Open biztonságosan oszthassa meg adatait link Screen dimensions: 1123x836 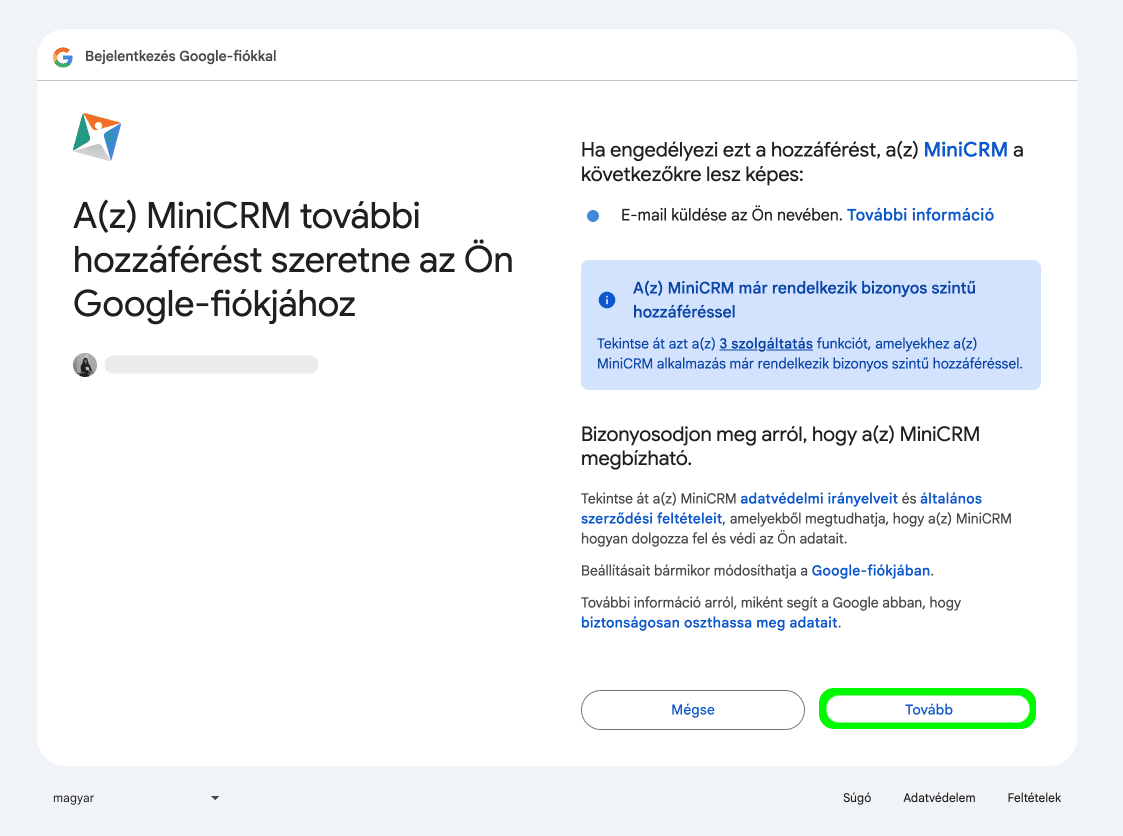(x=709, y=622)
